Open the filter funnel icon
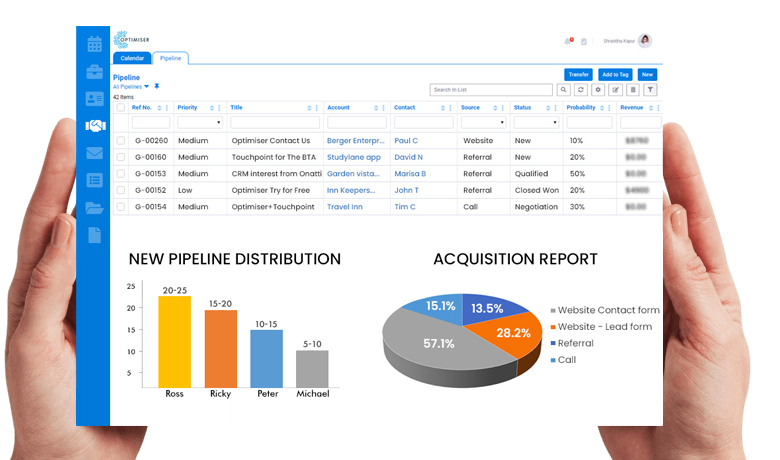The image size is (780, 460). (x=649, y=90)
